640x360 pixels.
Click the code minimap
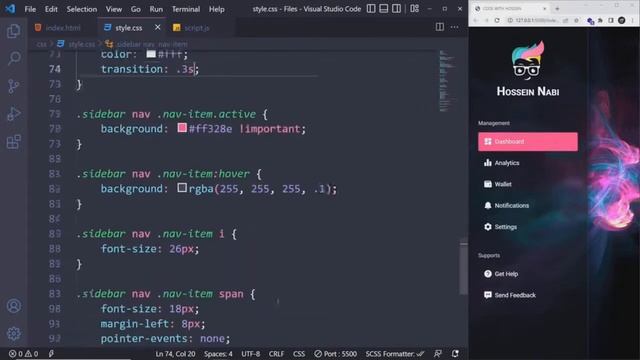pyautogui.click(x=448, y=82)
